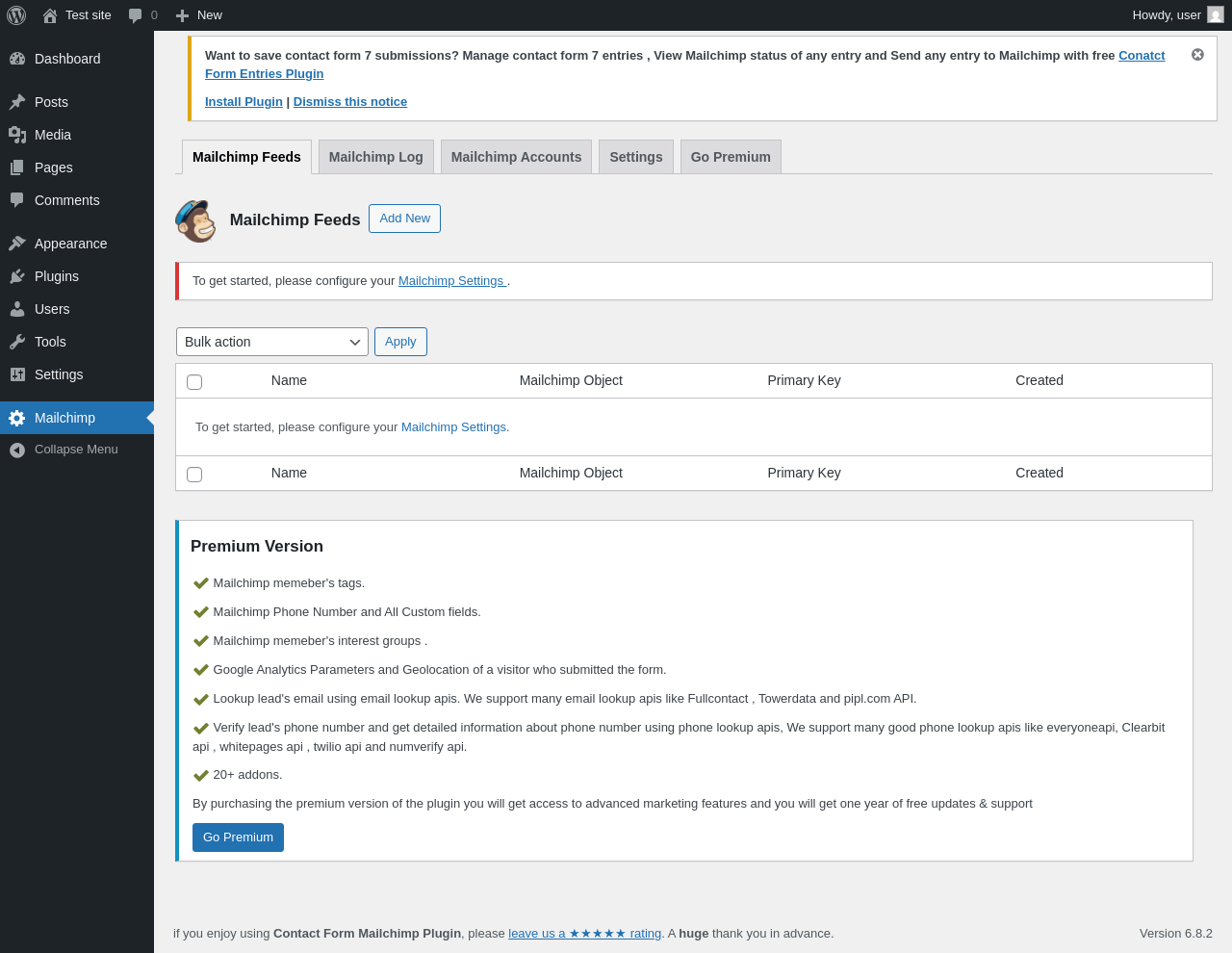Open Users in the sidebar menu
Screen dimensions: 1232x953
[x=77, y=309]
